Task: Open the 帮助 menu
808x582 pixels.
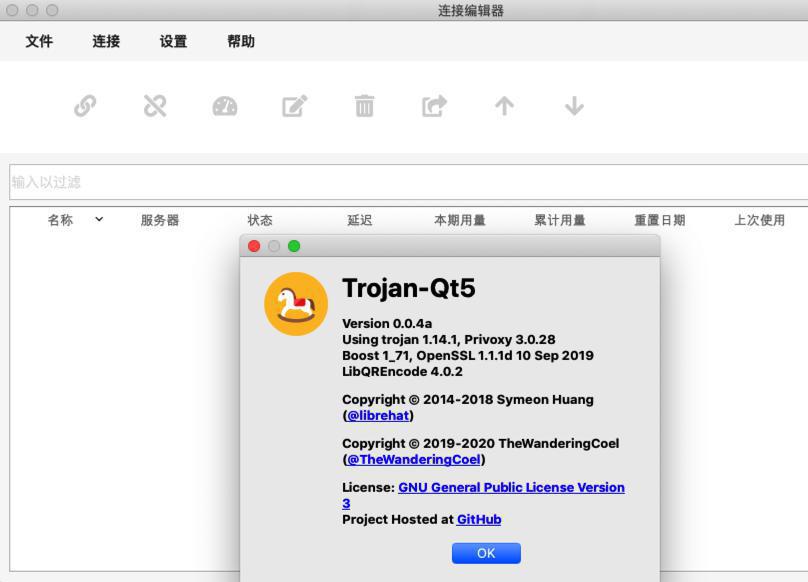Action: click(x=241, y=41)
